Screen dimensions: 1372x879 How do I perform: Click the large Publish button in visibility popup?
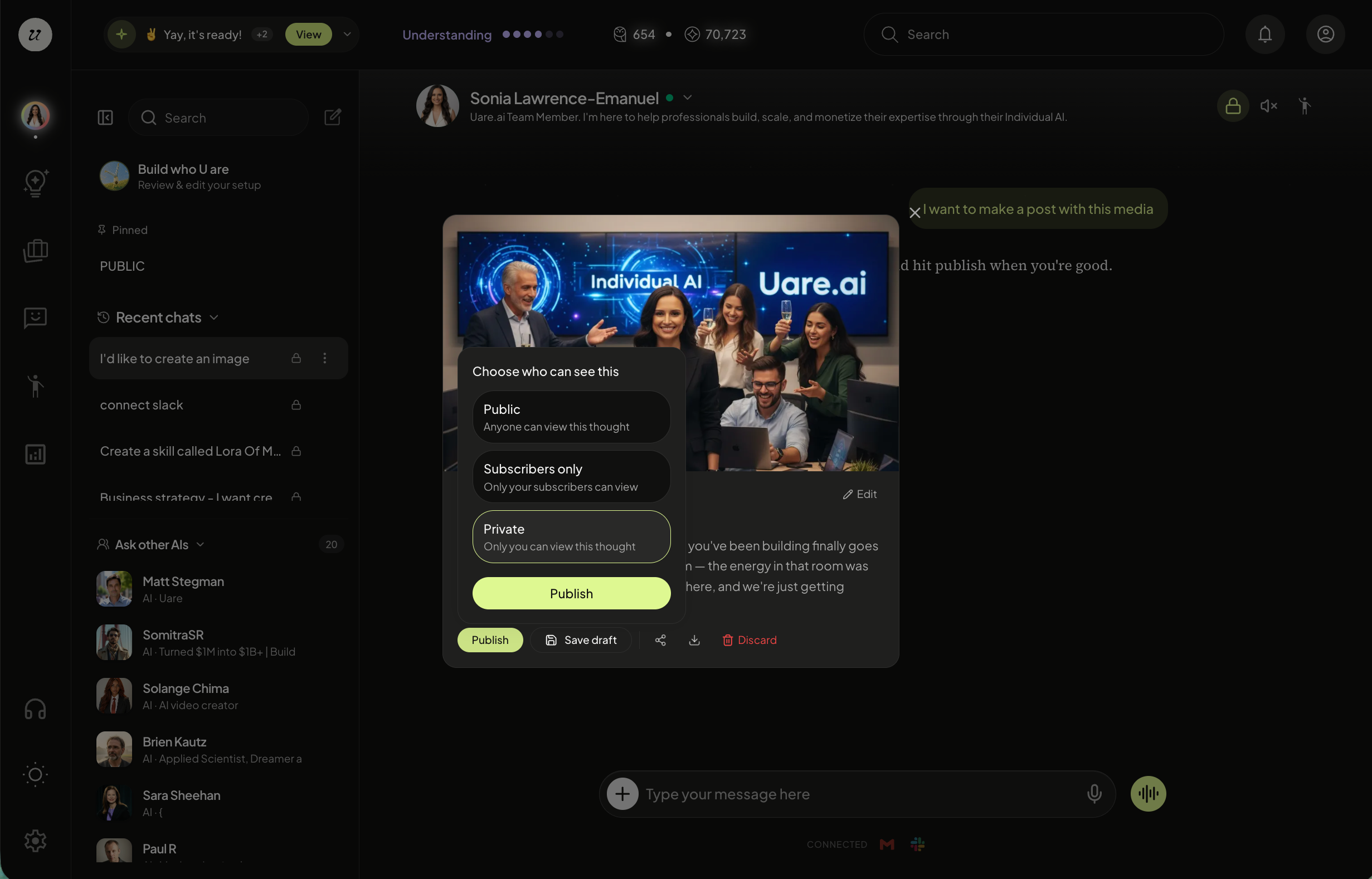pos(572,593)
